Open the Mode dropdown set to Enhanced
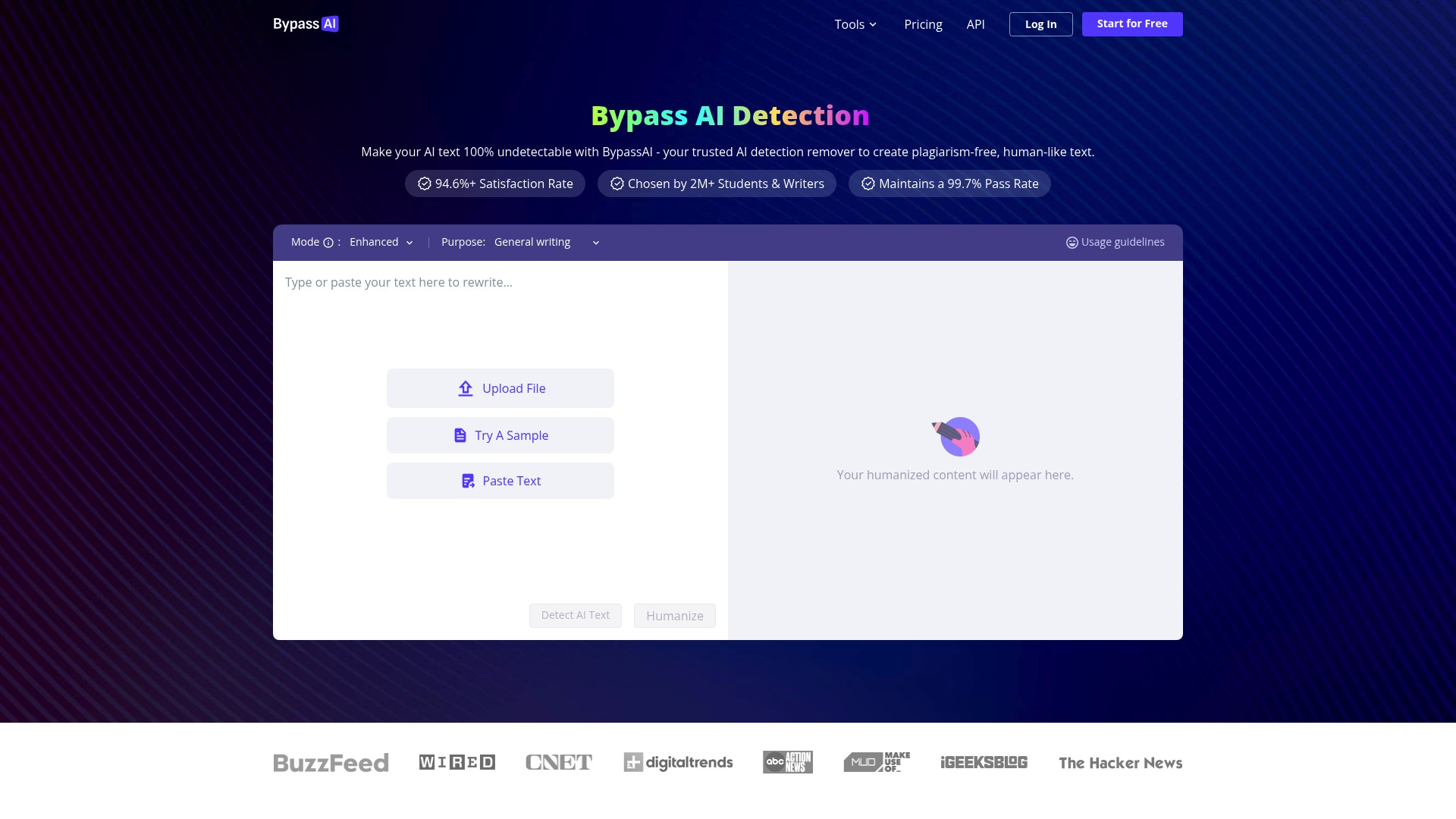Image resolution: width=1456 pixels, height=819 pixels. 381,243
